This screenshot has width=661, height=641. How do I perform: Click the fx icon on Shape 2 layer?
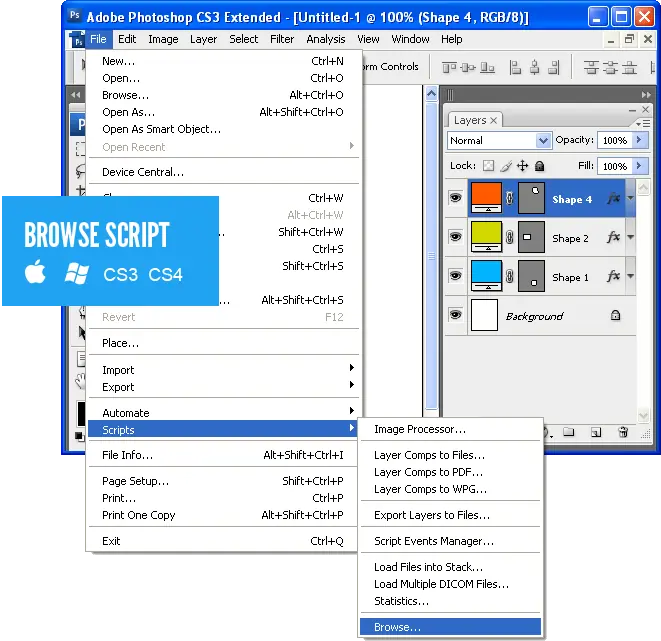coord(614,237)
